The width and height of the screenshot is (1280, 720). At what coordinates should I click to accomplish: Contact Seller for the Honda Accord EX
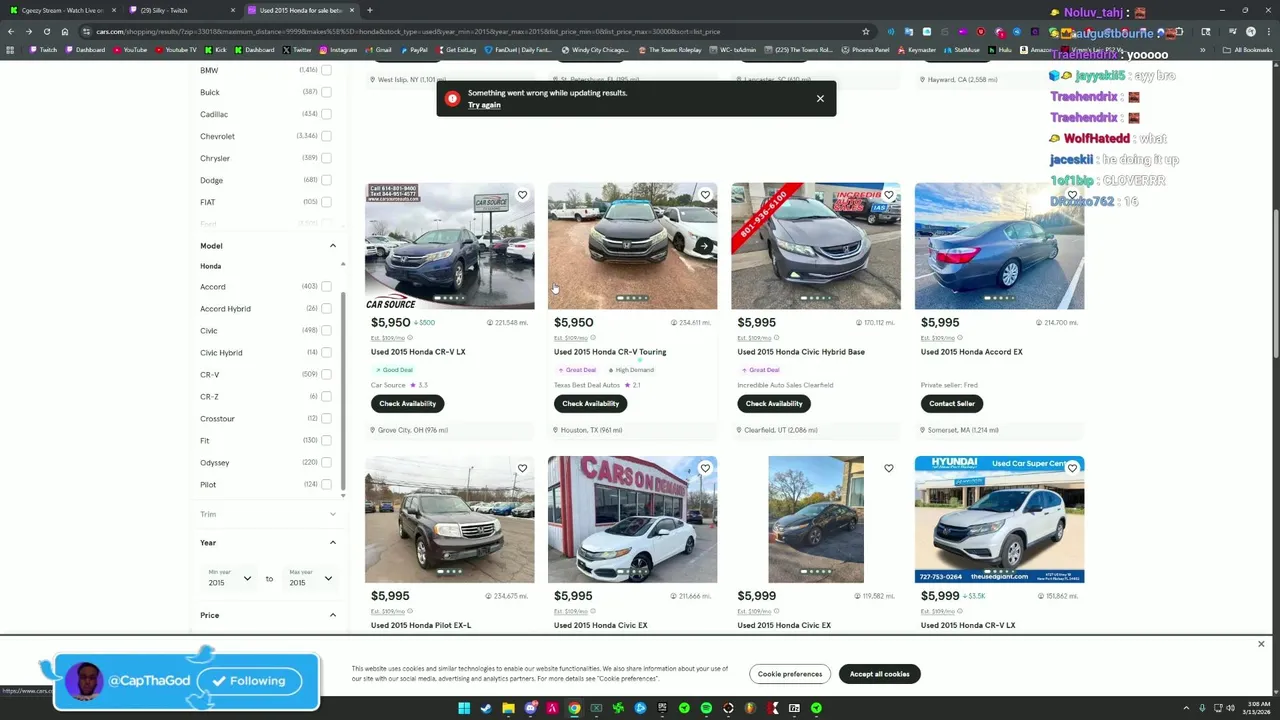pyautogui.click(x=952, y=404)
